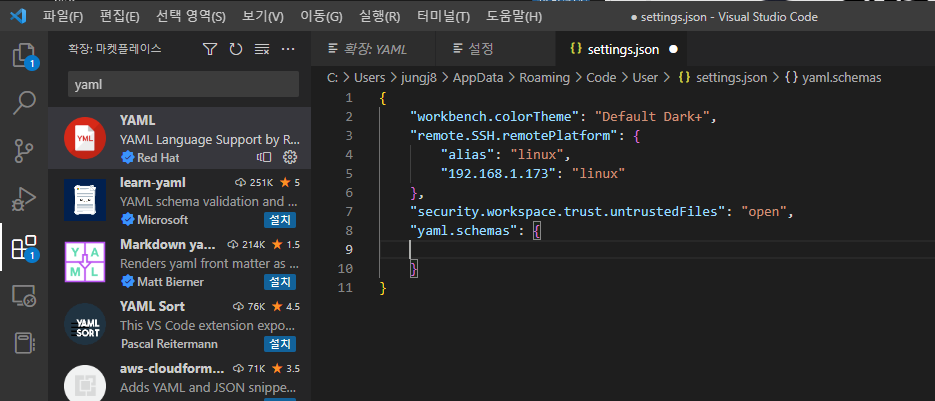Clear extensions search results icon

coord(262,50)
